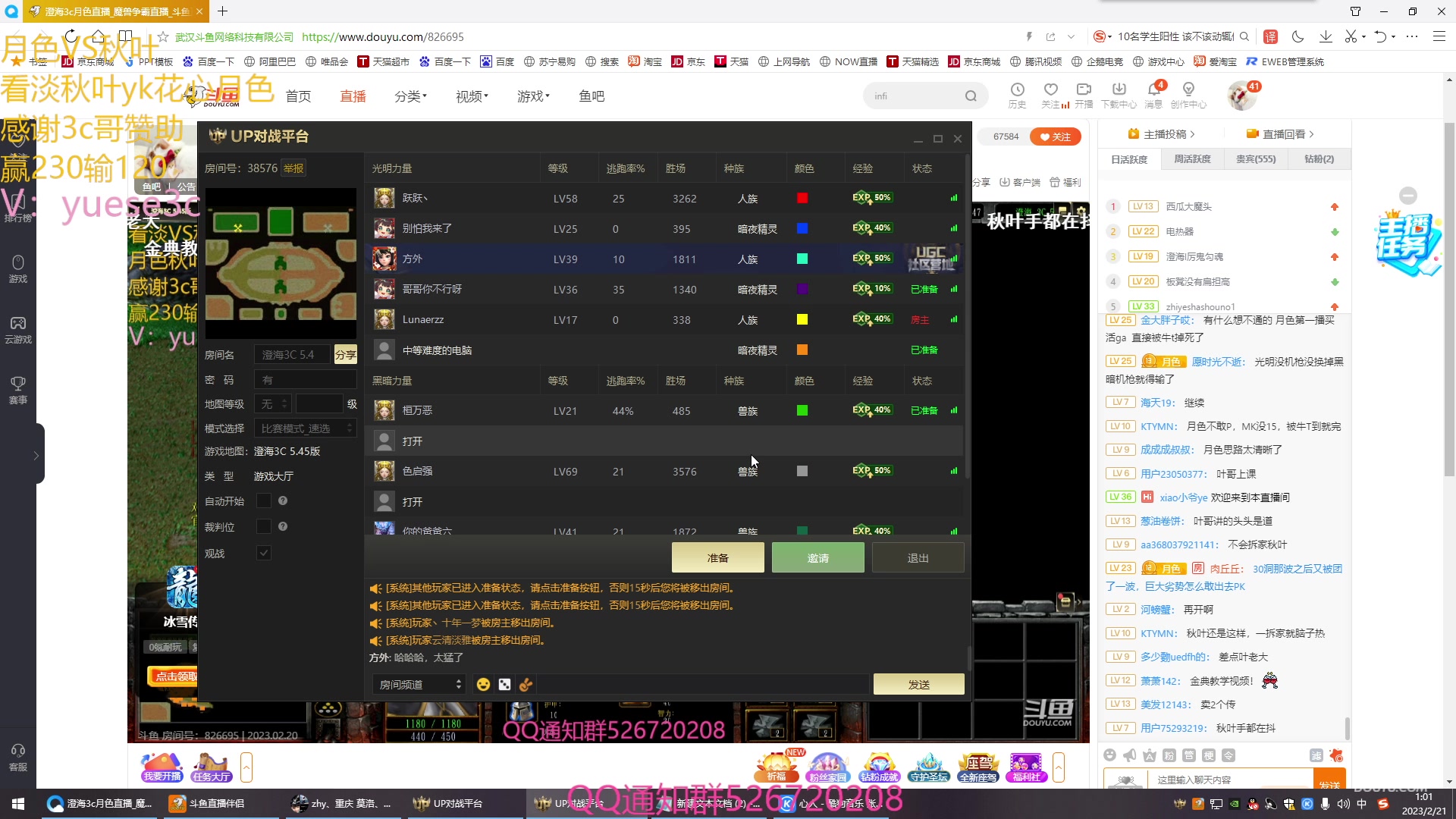Image resolution: width=1456 pixels, height=819 pixels.
Task: Expand left sidebar arrow handle
Action: pos(36,455)
